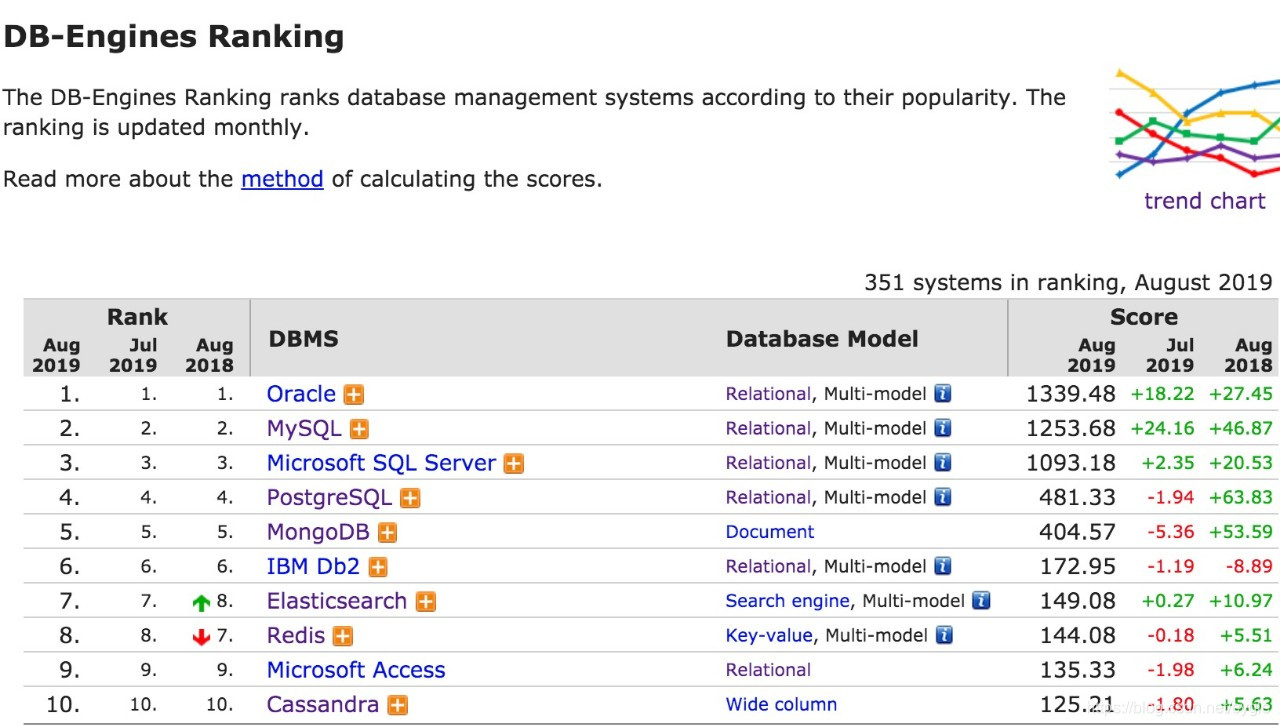The width and height of the screenshot is (1280, 726).
Task: Click the DB-Engines Ranking heading
Action: click(173, 37)
